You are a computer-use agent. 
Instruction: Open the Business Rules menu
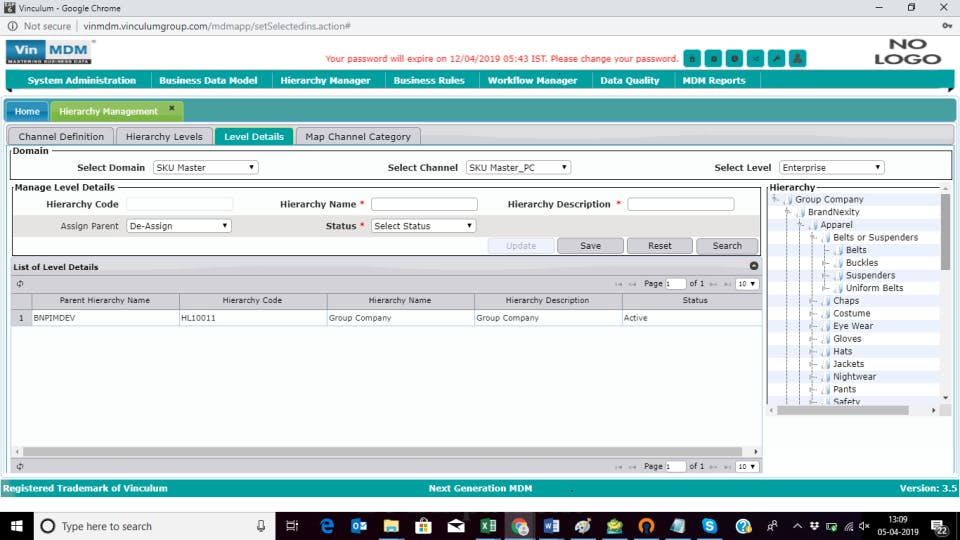coord(429,80)
